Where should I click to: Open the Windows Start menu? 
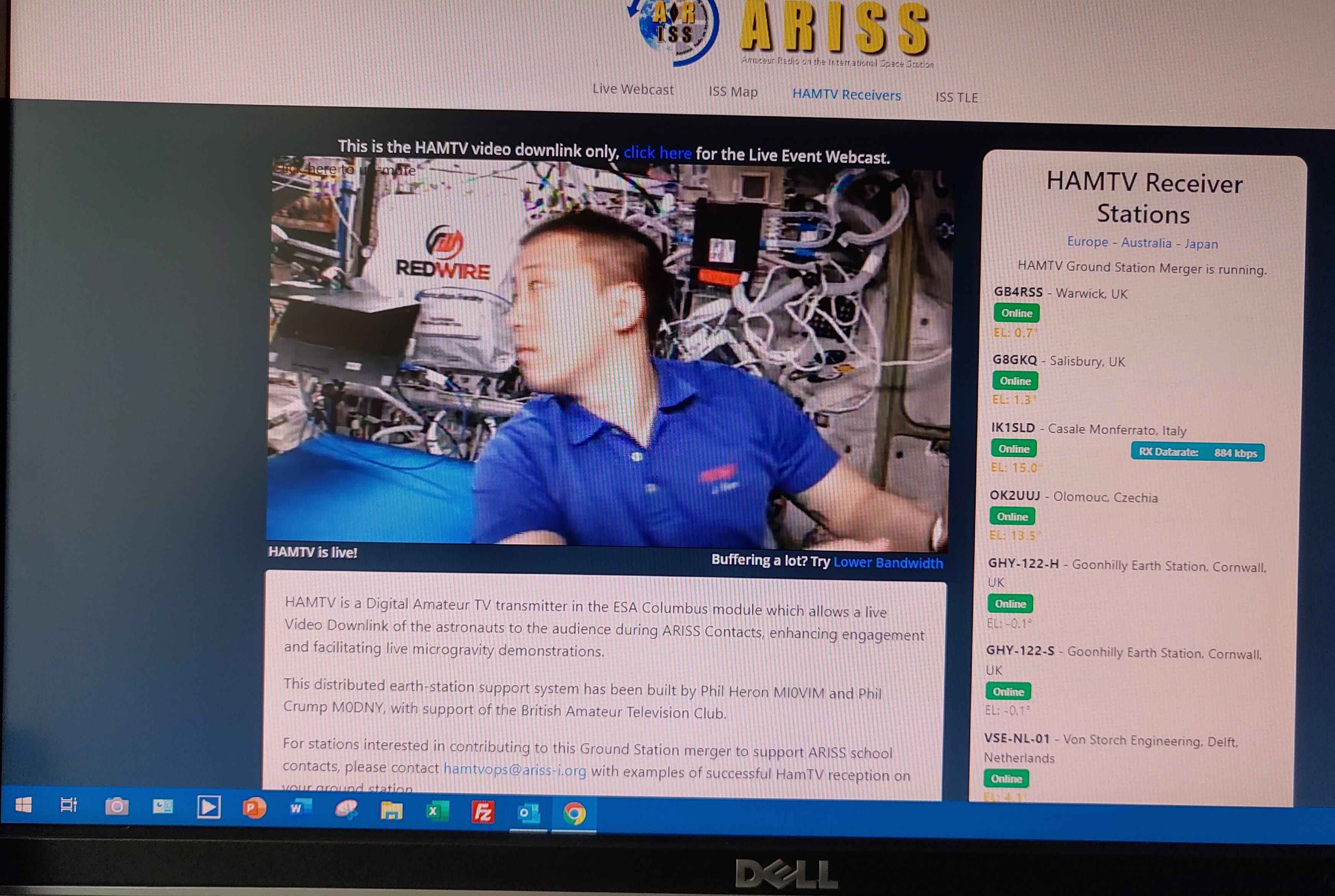(x=23, y=805)
